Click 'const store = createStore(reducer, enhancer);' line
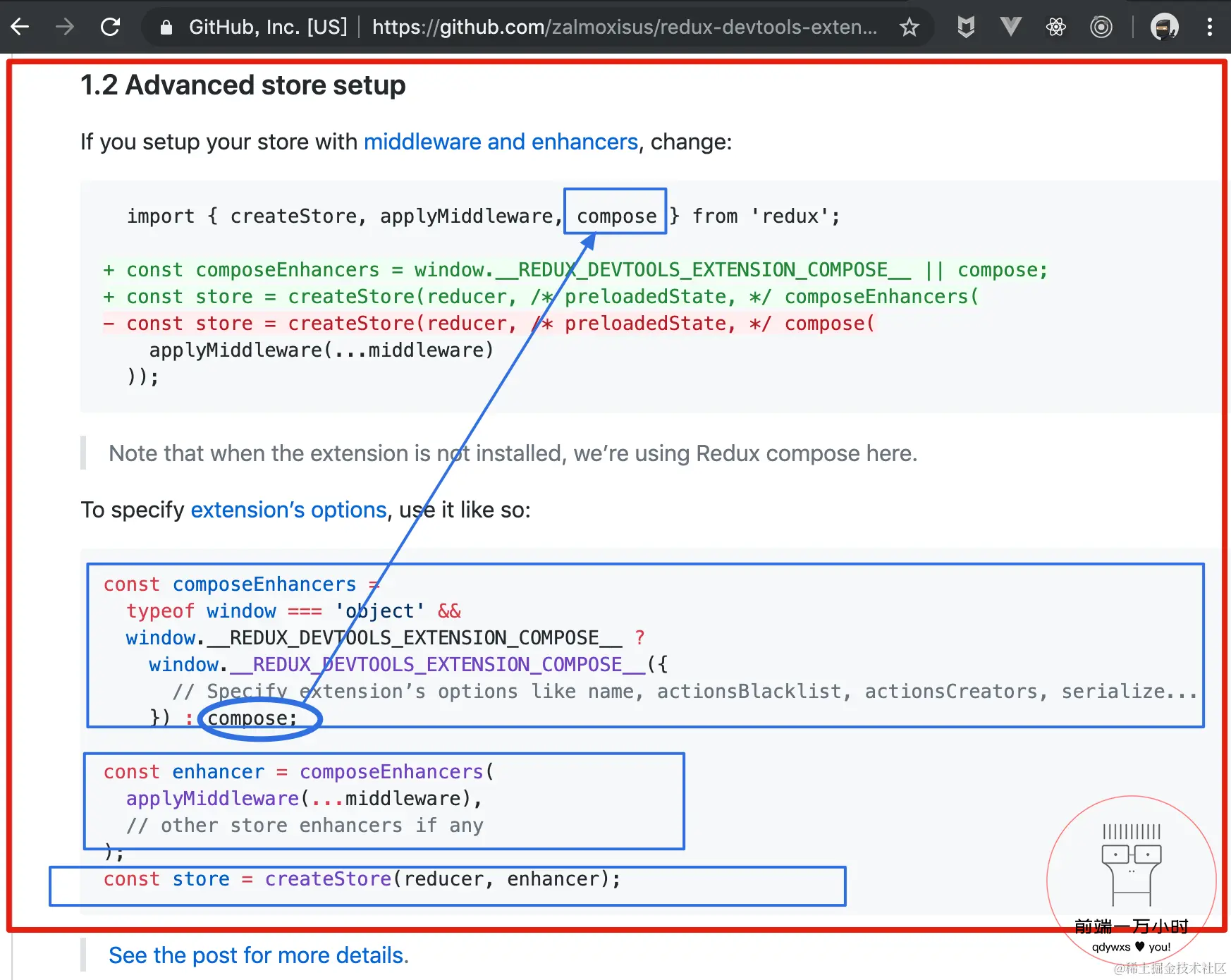1231x980 pixels. coord(362,879)
